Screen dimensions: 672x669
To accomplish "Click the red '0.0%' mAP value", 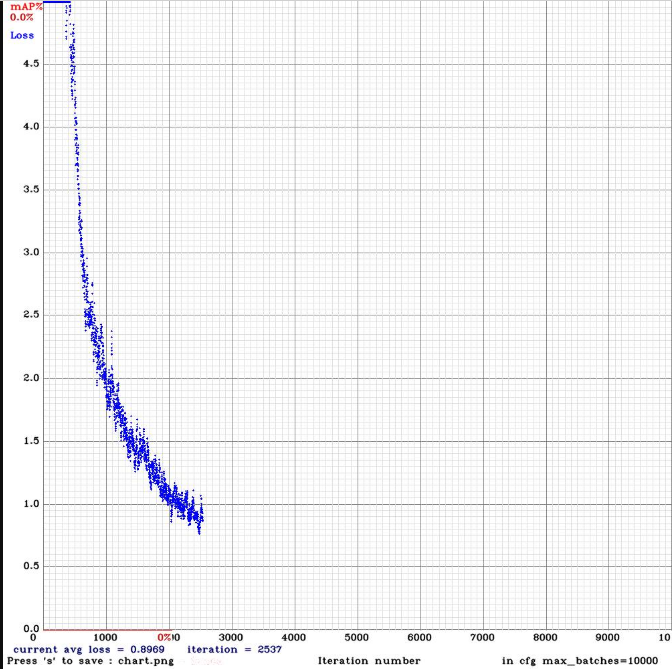I will [21, 18].
